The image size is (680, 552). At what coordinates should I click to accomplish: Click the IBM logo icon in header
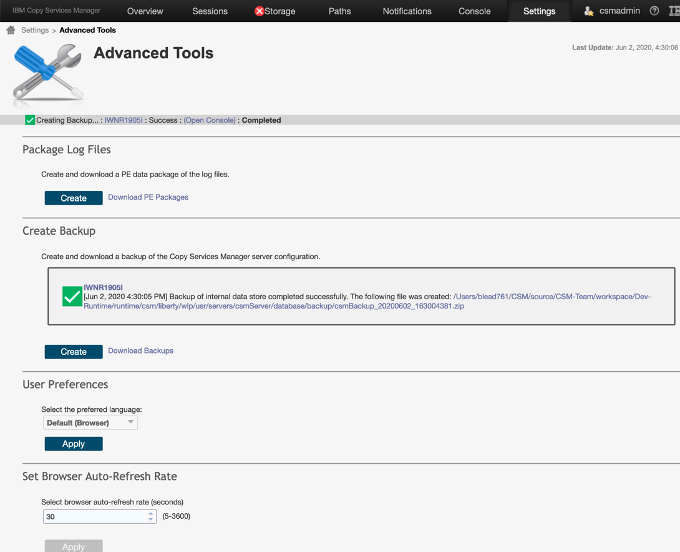[675, 11]
